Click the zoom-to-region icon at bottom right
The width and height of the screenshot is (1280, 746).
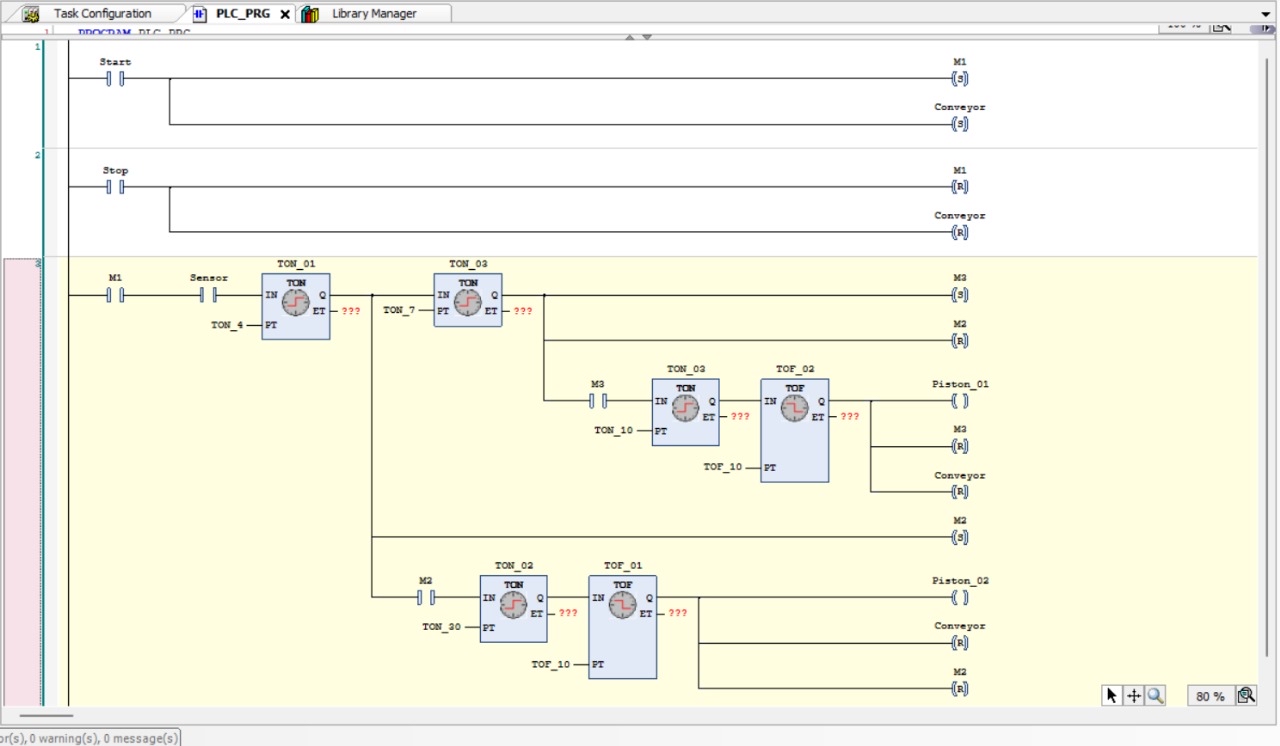tap(1246, 695)
